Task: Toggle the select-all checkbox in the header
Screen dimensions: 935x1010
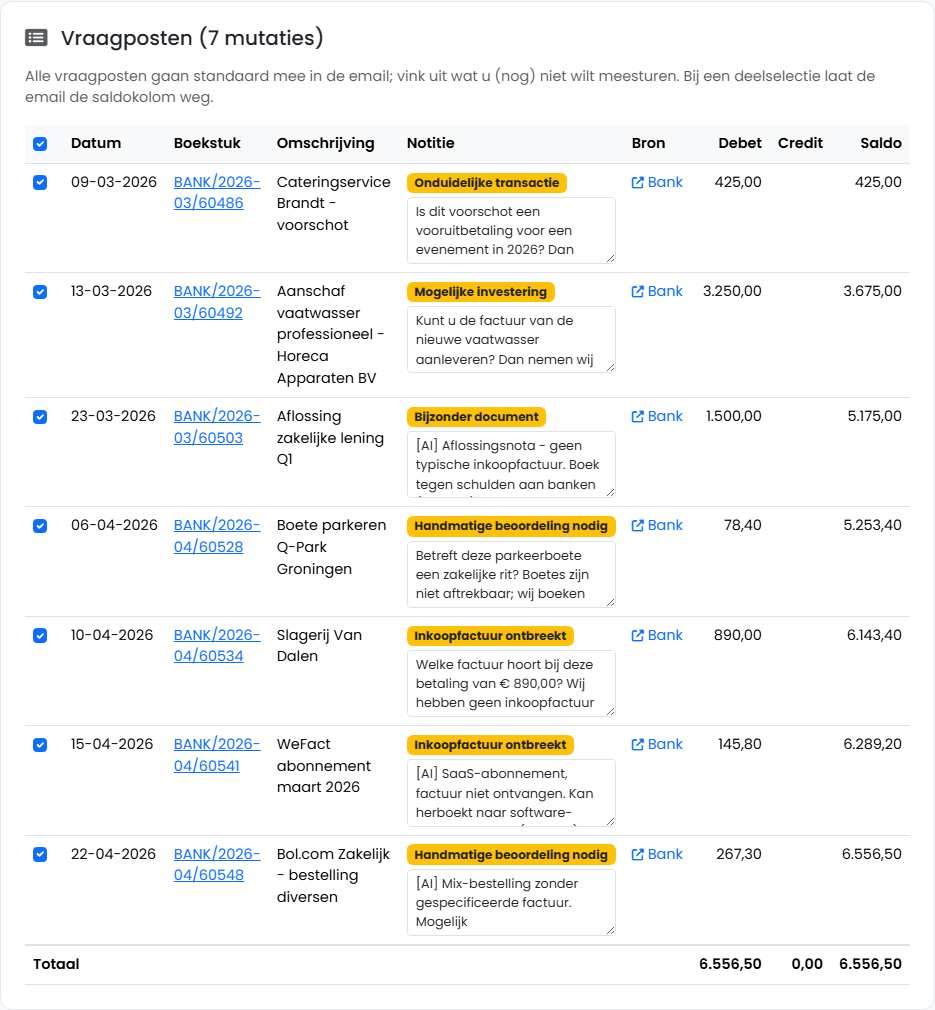Action: 40,144
